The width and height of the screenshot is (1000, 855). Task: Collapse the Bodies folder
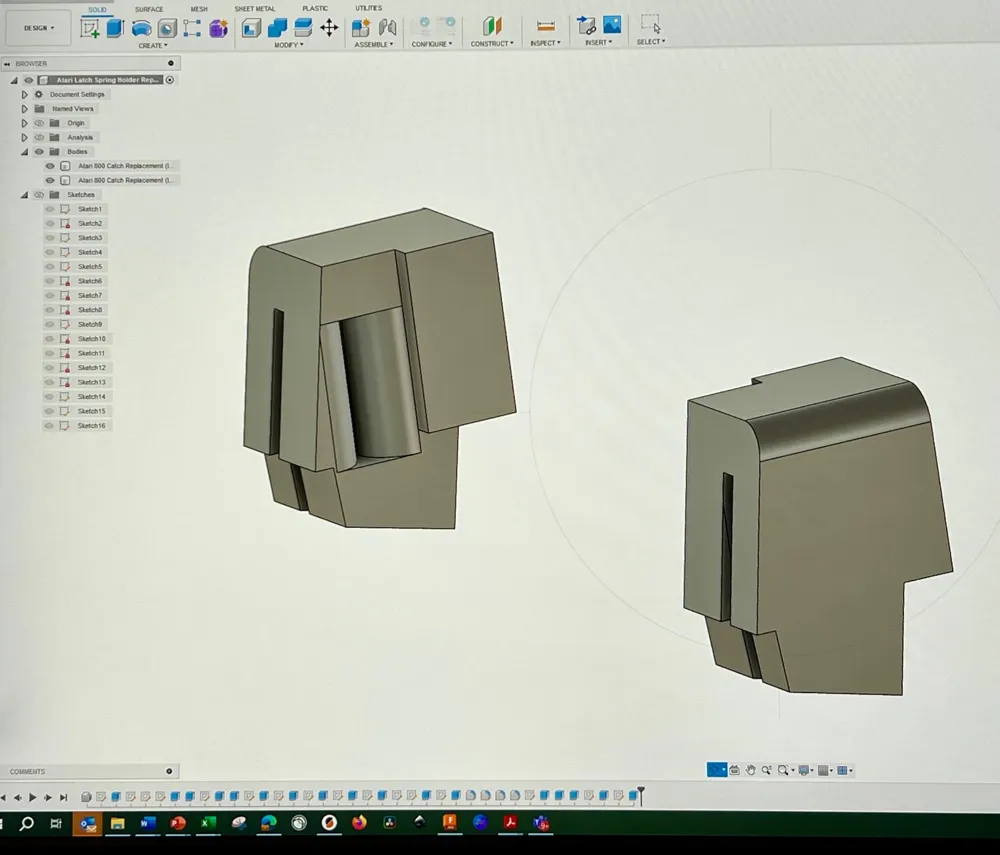pyautogui.click(x=24, y=152)
